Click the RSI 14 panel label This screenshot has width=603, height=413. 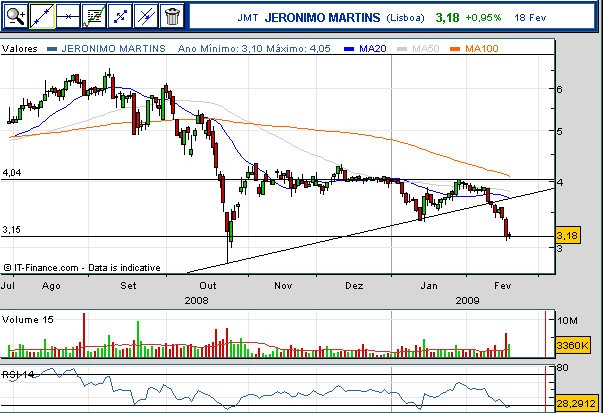pyautogui.click(x=18, y=375)
